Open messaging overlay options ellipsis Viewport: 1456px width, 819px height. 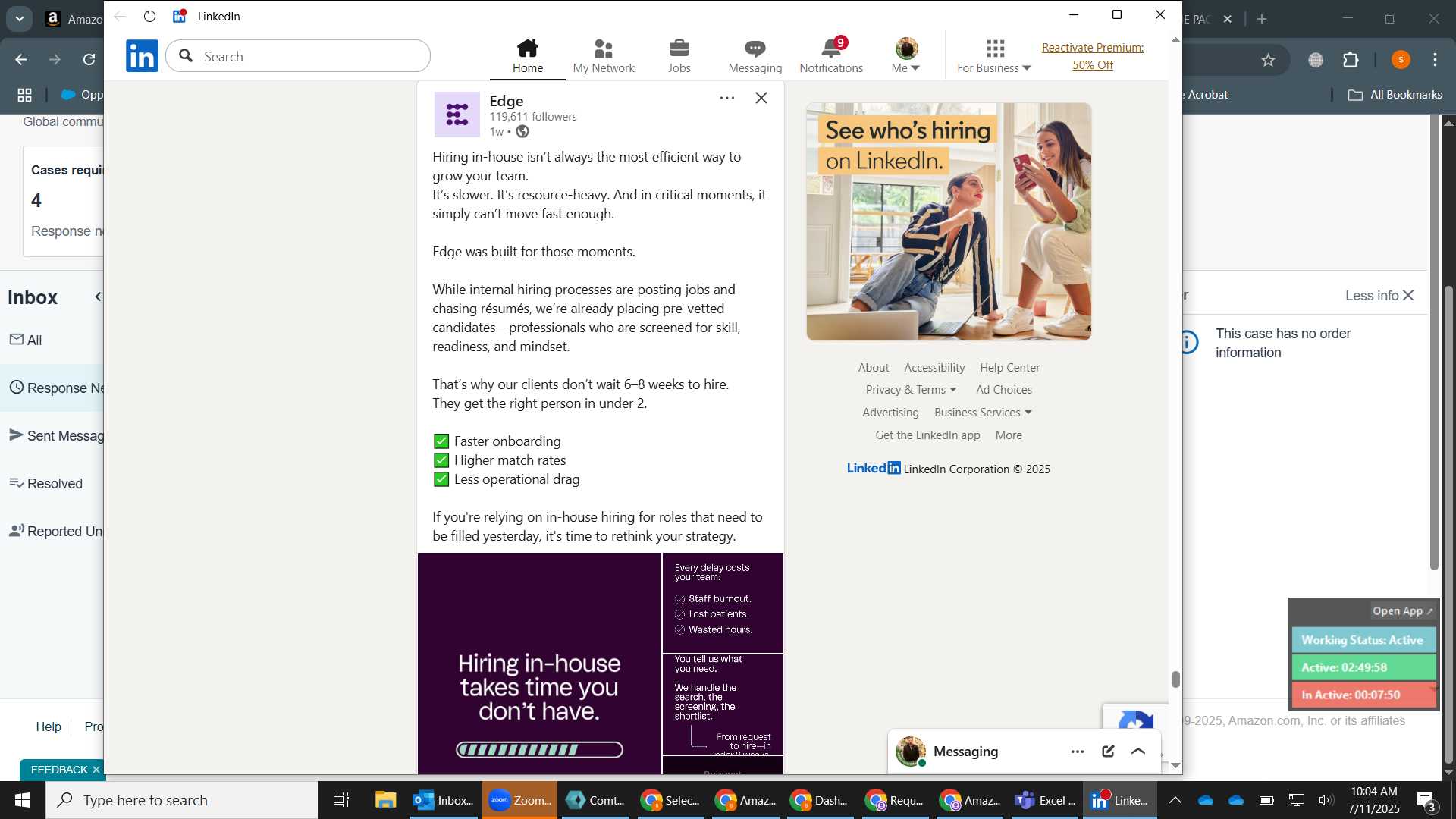click(x=1078, y=752)
